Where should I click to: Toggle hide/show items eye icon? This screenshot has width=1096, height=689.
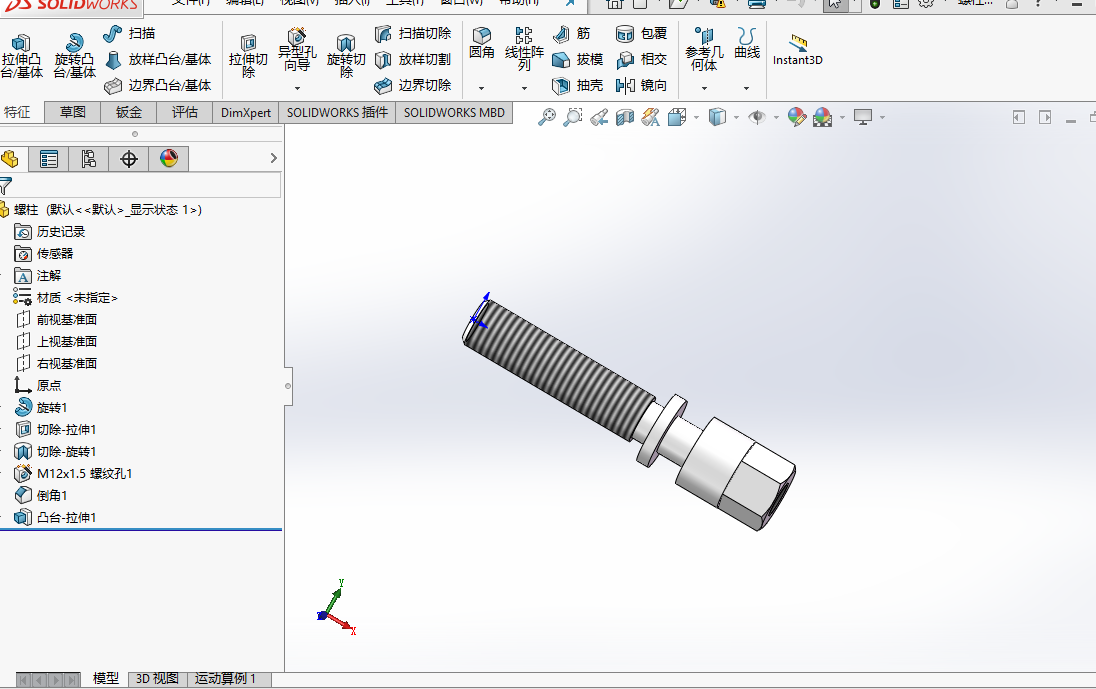pos(756,117)
